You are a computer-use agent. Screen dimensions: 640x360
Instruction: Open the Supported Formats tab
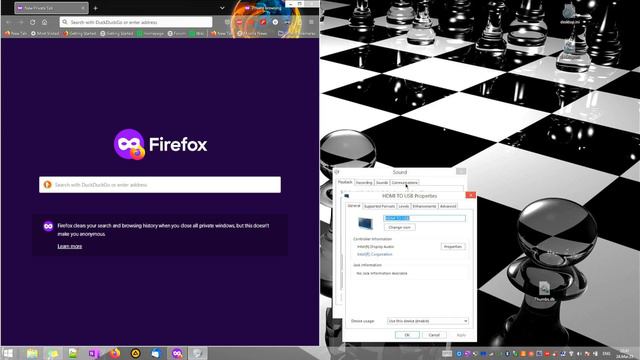tap(379, 206)
